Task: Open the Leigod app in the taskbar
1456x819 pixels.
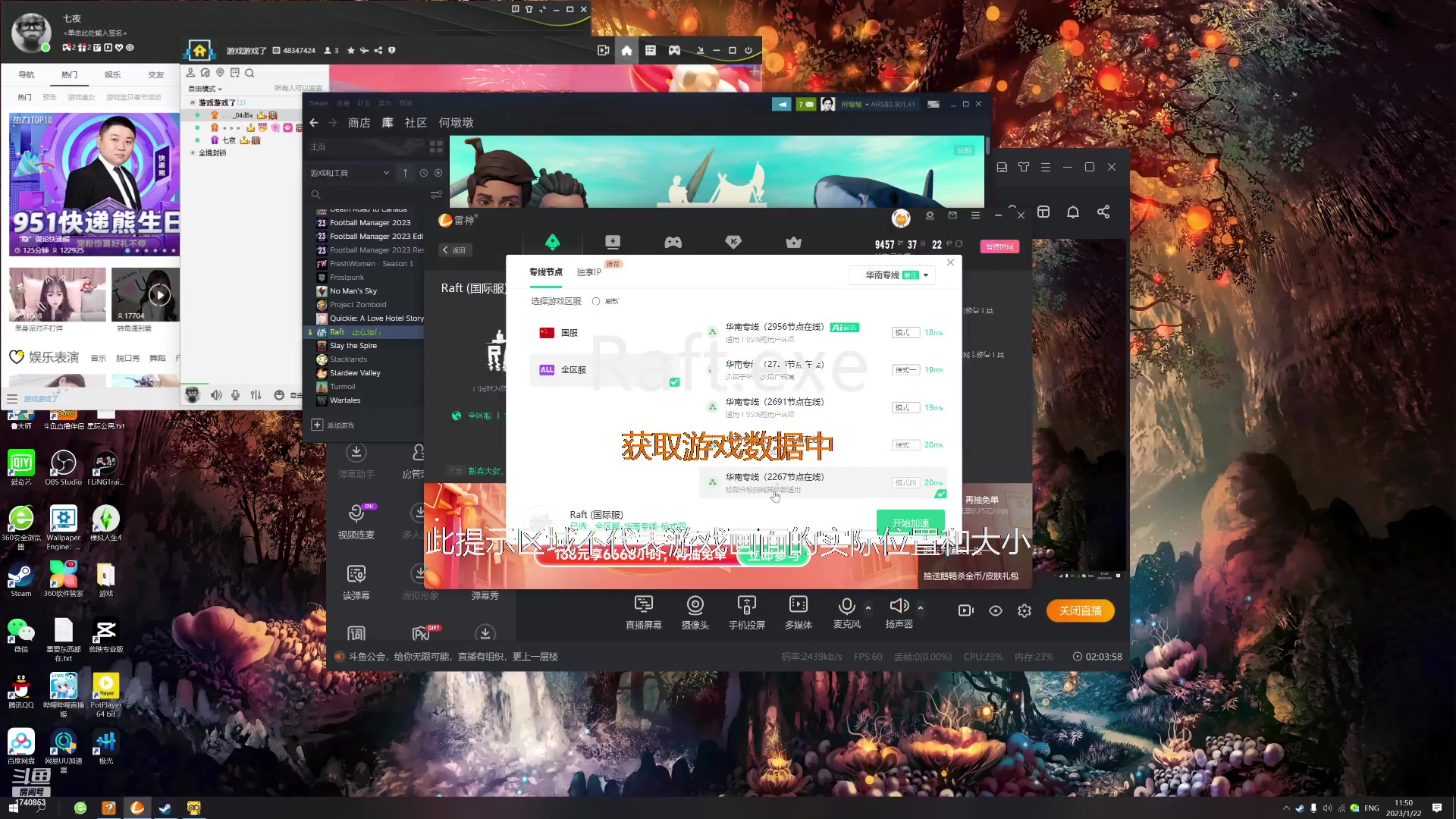Action: 137,808
